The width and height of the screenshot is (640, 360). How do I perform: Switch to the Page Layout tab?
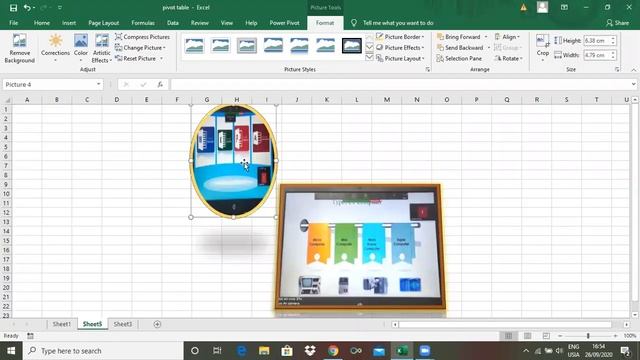(x=104, y=23)
